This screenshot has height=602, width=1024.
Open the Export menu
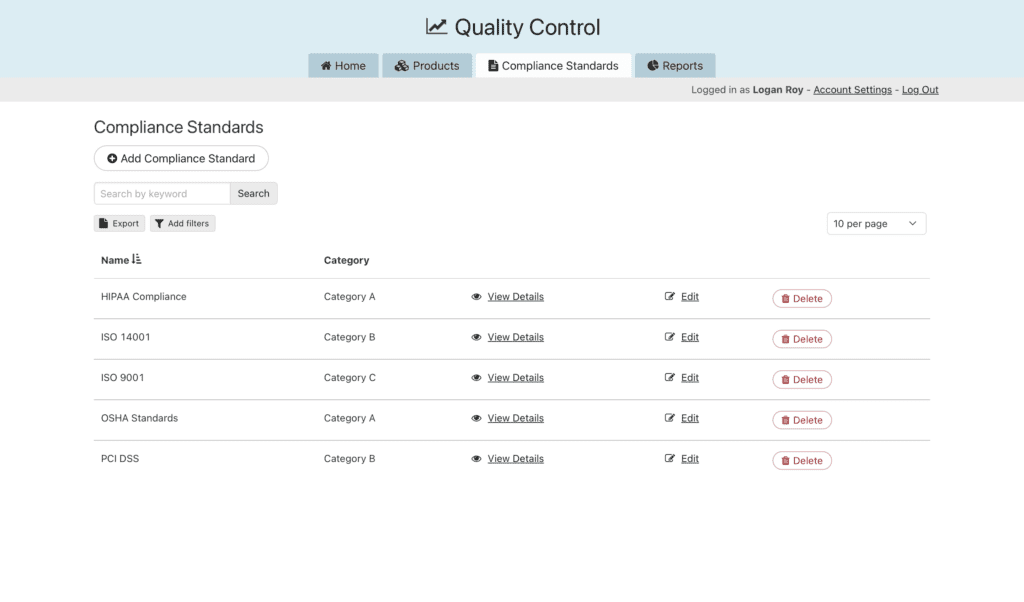[x=119, y=224]
